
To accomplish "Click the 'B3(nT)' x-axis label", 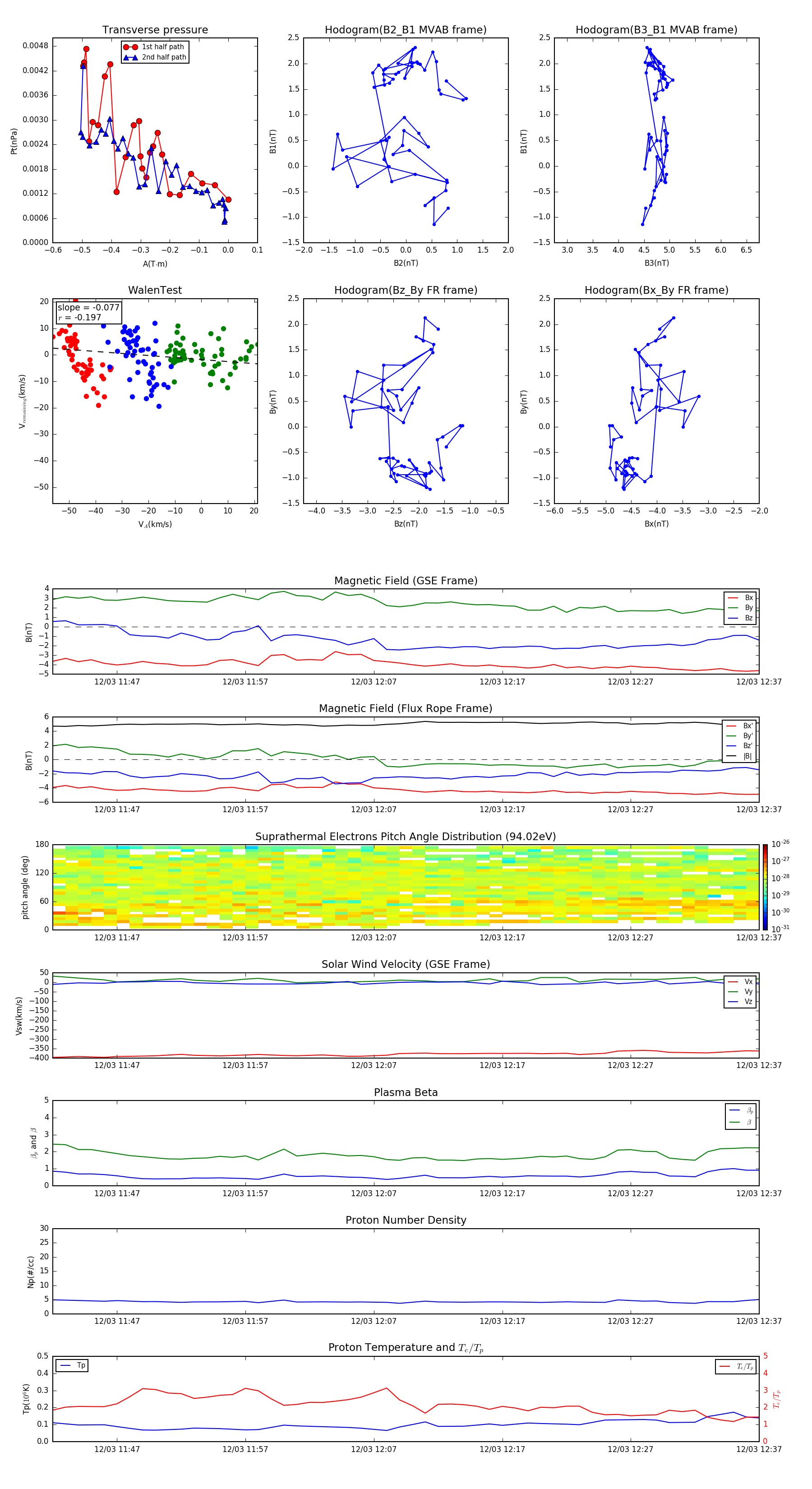I will [x=656, y=263].
